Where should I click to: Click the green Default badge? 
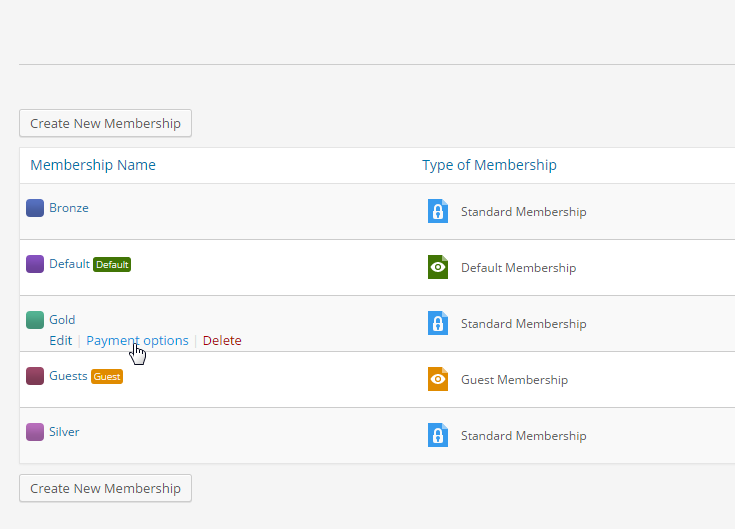click(x=112, y=265)
